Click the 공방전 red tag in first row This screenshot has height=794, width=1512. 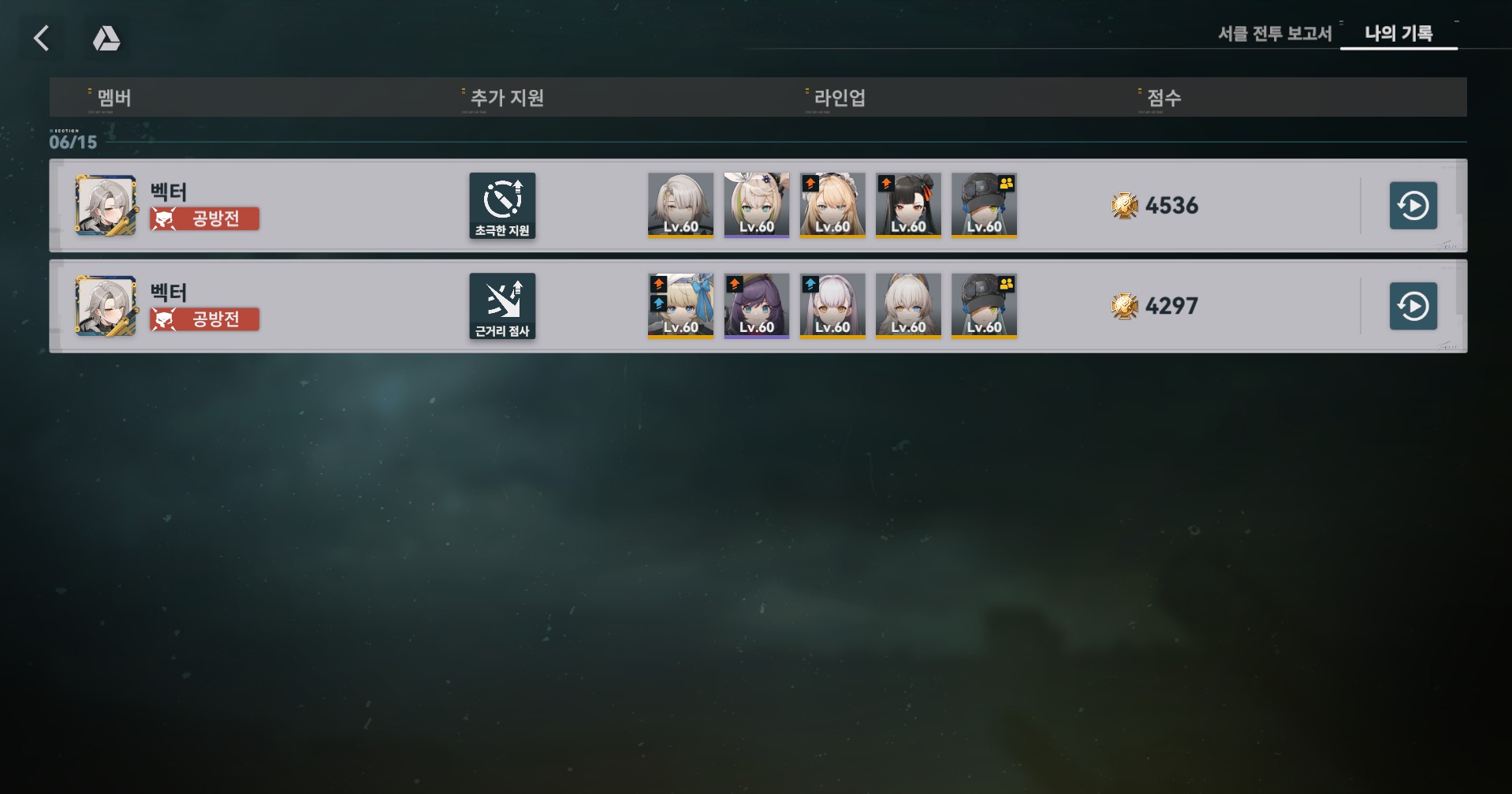205,218
